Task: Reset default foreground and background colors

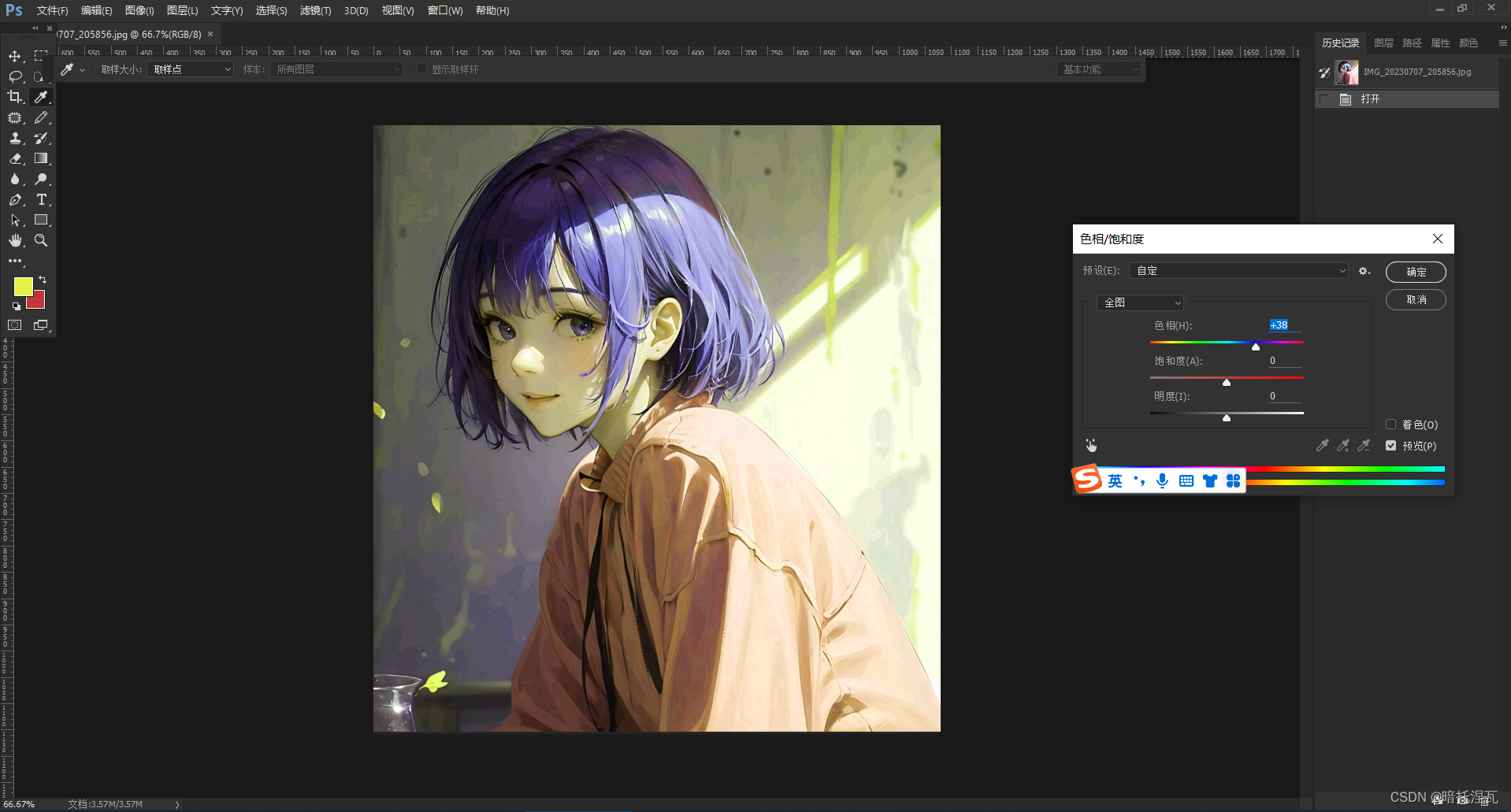Action: (16, 306)
